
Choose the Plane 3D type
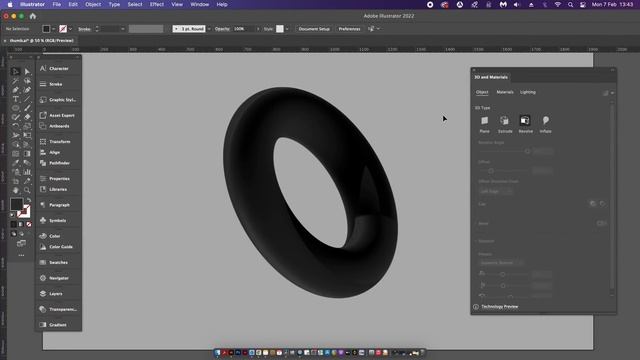(x=484, y=124)
